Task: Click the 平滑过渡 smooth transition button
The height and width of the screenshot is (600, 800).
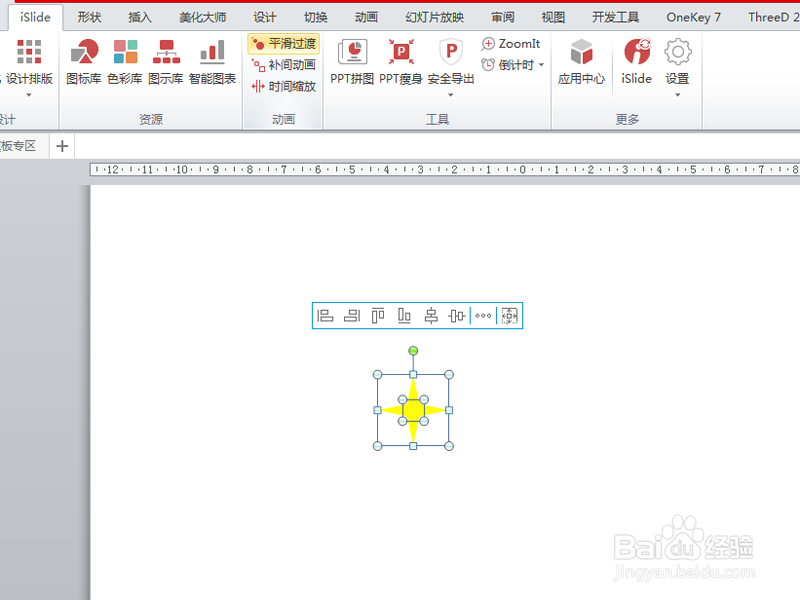Action: pos(284,44)
